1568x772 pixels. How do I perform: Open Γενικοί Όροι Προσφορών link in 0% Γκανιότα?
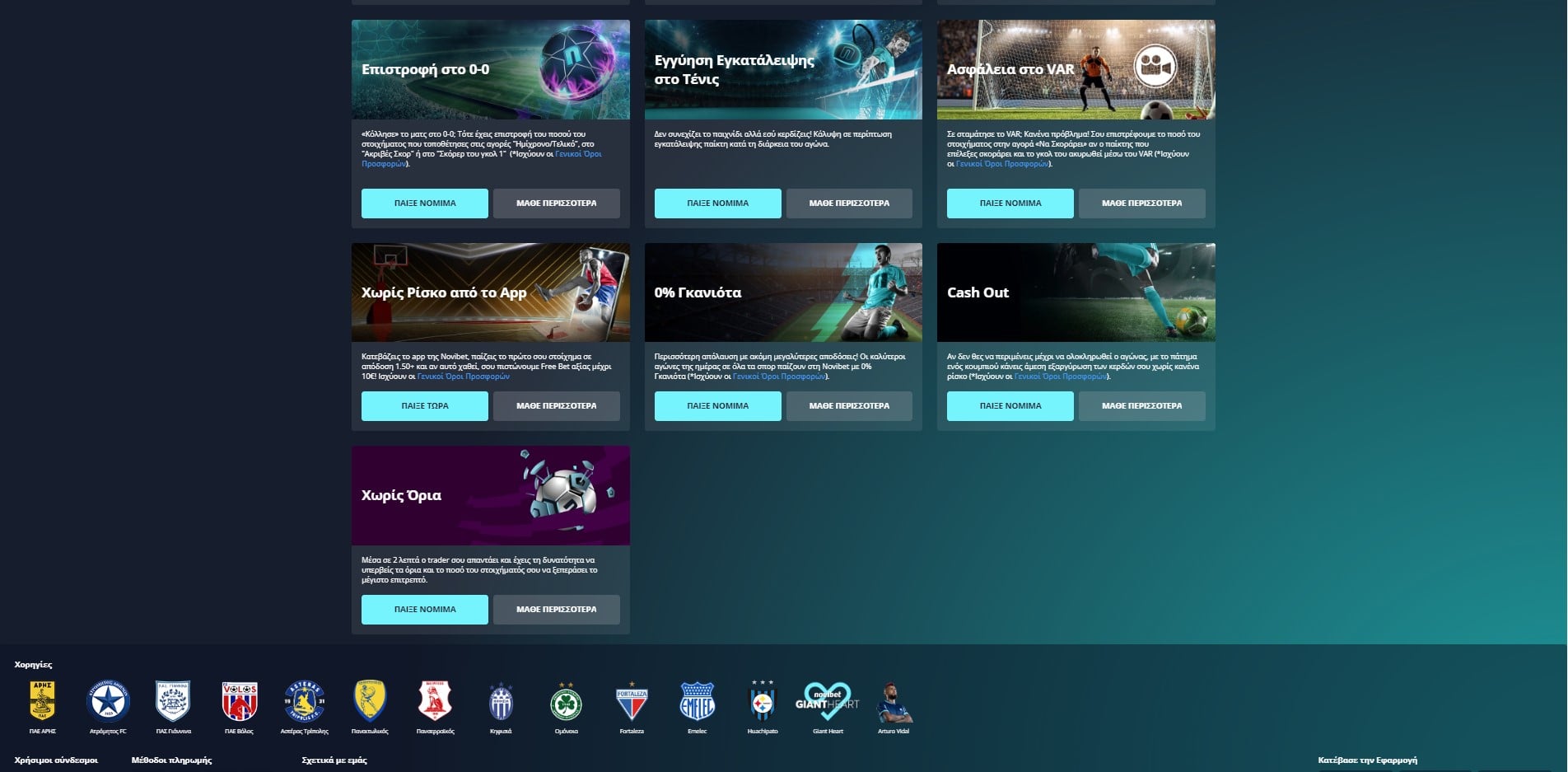pyautogui.click(x=779, y=377)
